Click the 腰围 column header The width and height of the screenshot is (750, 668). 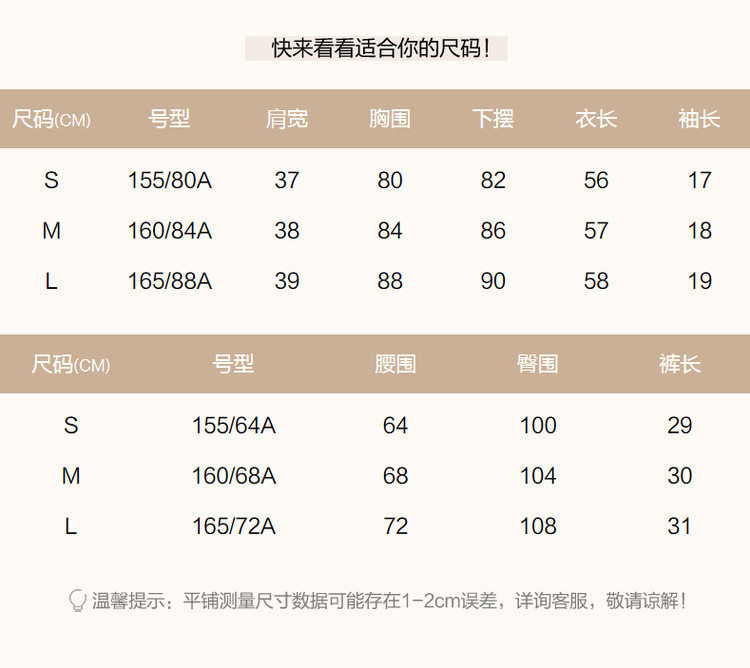pyautogui.click(x=395, y=364)
